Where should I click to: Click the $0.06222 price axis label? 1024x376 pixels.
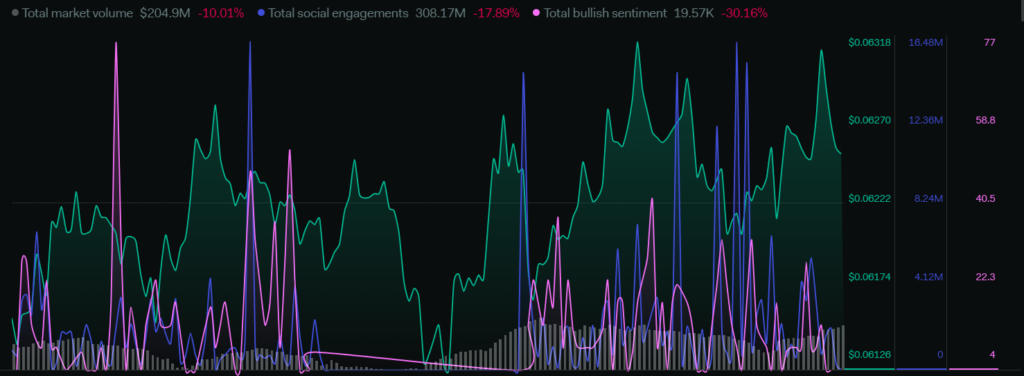point(869,198)
